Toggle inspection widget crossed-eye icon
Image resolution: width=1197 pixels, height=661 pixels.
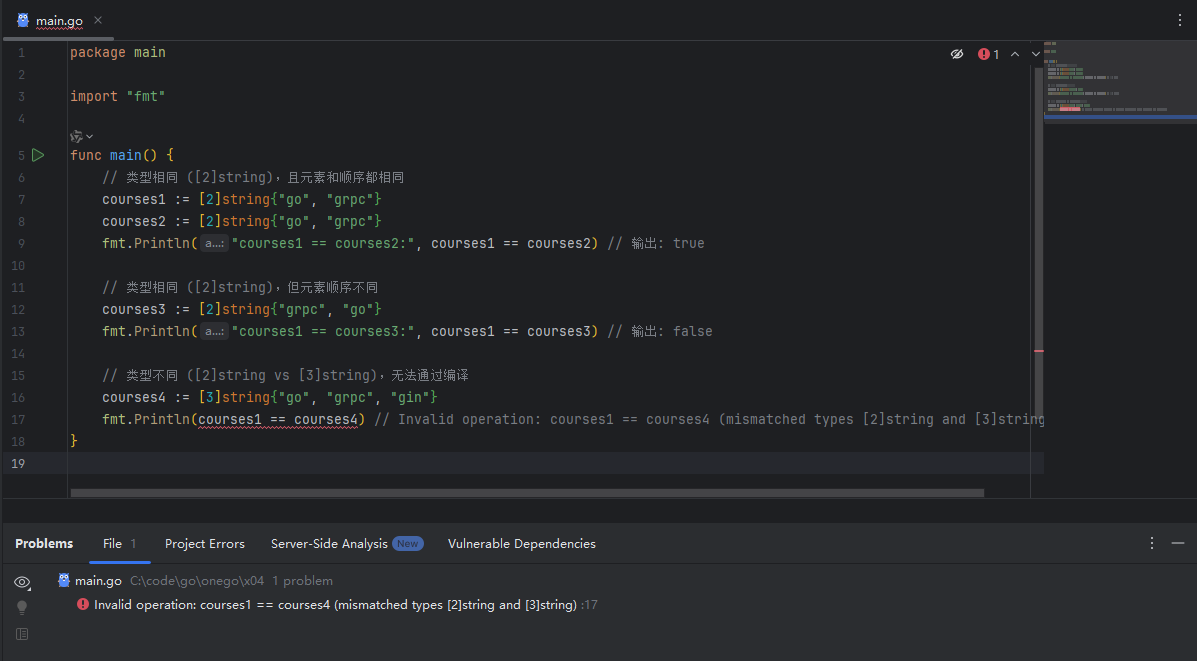coord(957,54)
